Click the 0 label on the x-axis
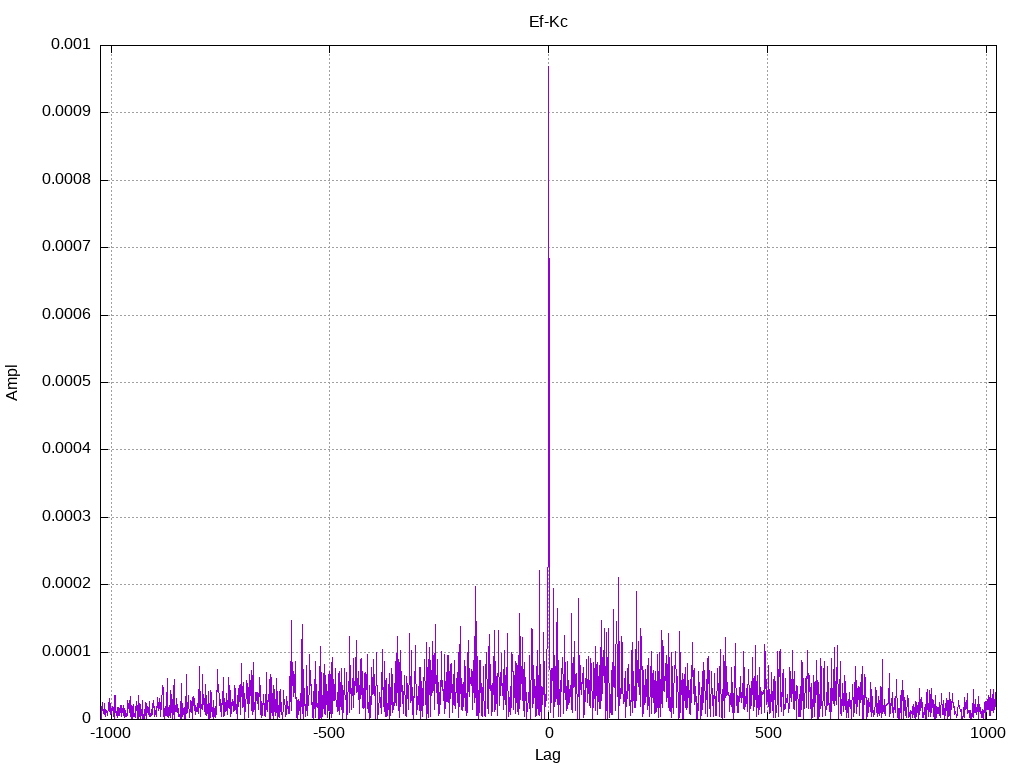This screenshot has width=1024, height=768. [x=548, y=734]
